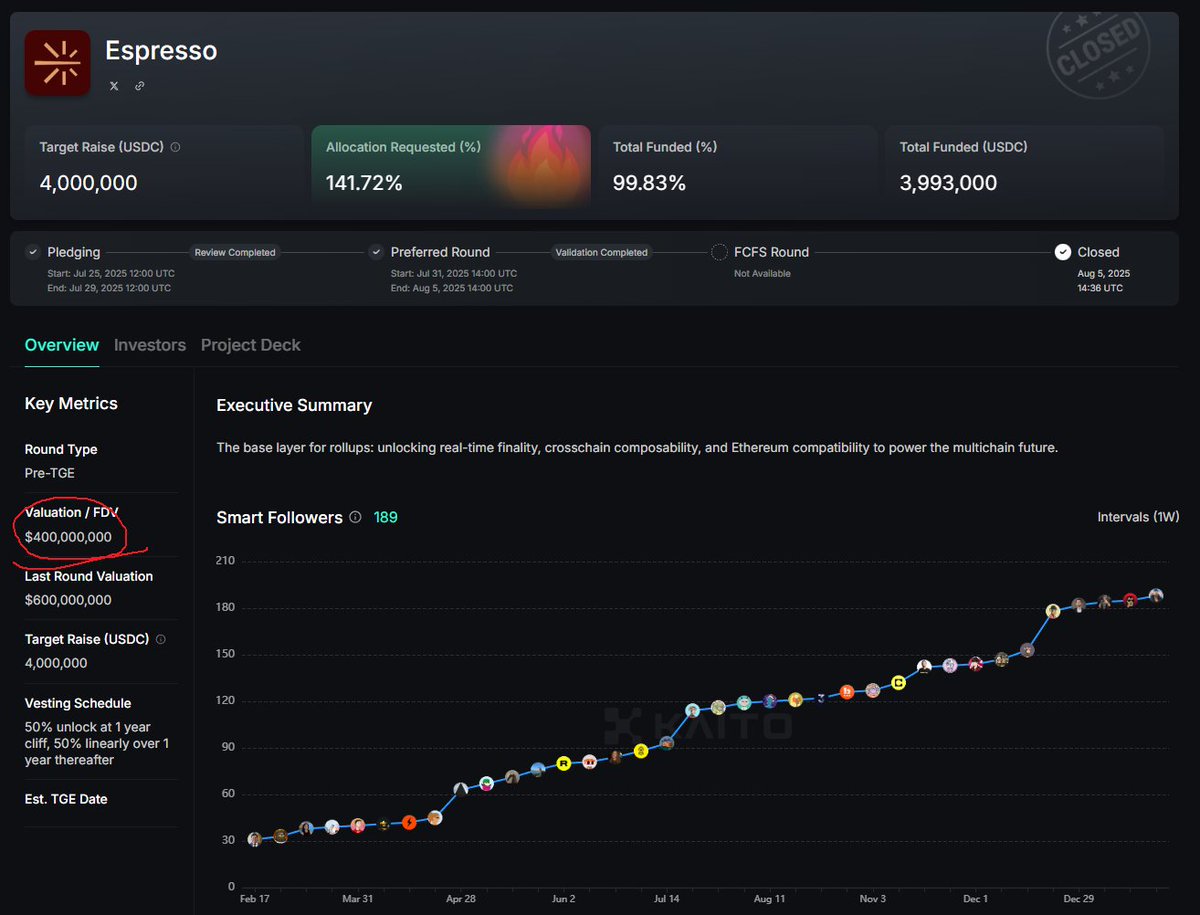Click the Key Metrics heading
1200x915 pixels.
71,403
